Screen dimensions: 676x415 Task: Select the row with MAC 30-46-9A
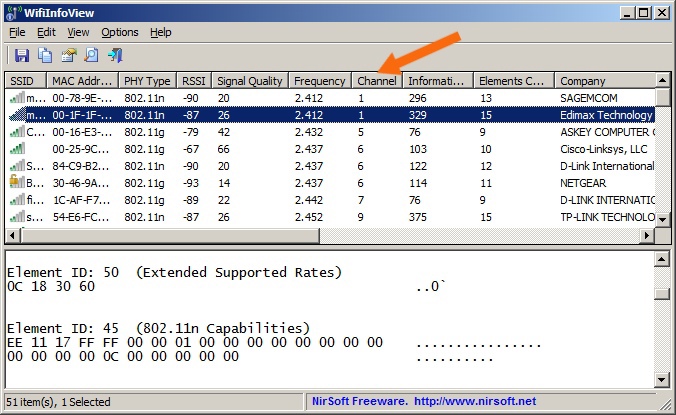330,183
